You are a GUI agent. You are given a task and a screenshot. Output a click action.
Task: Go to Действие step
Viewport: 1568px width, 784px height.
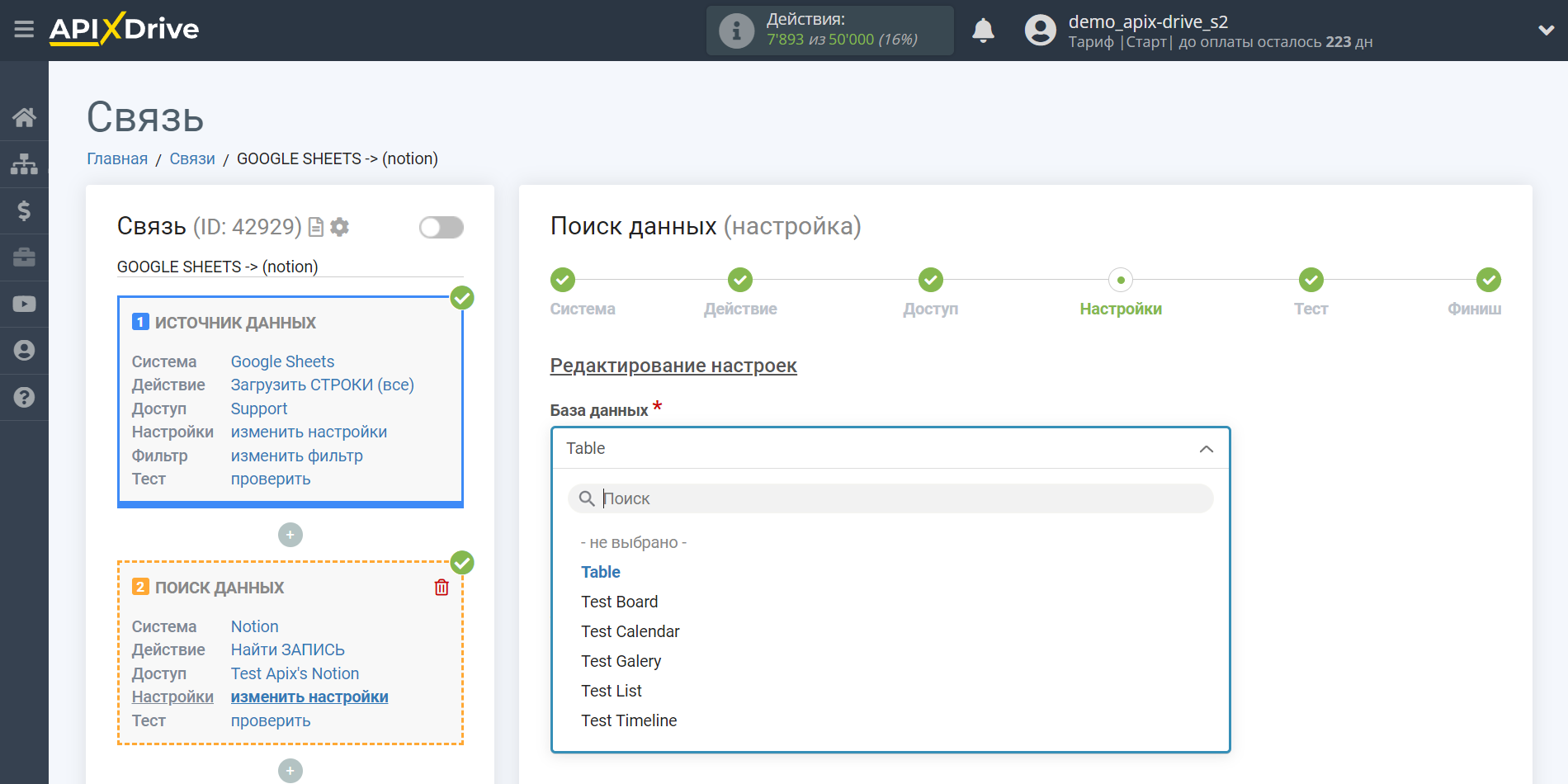[740, 280]
